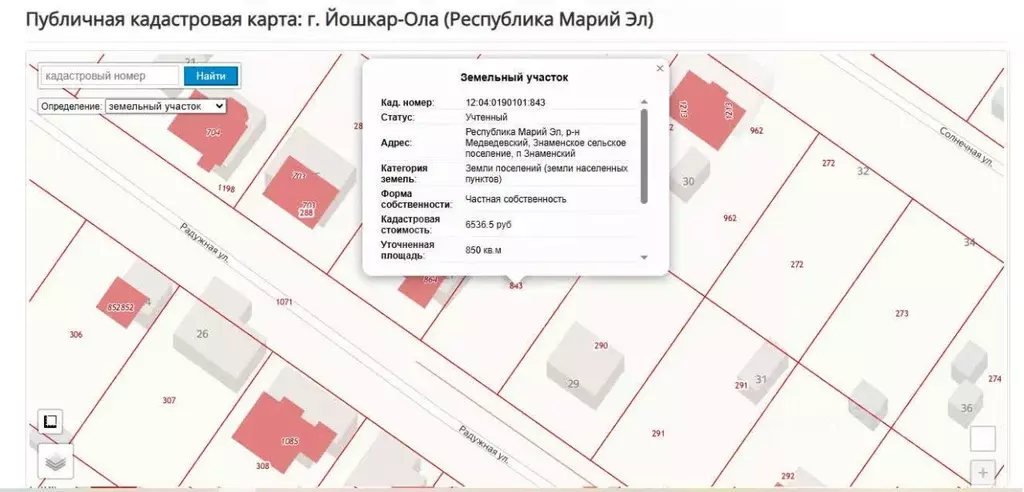Click the address value Республика Марий Эл

(x=546, y=142)
